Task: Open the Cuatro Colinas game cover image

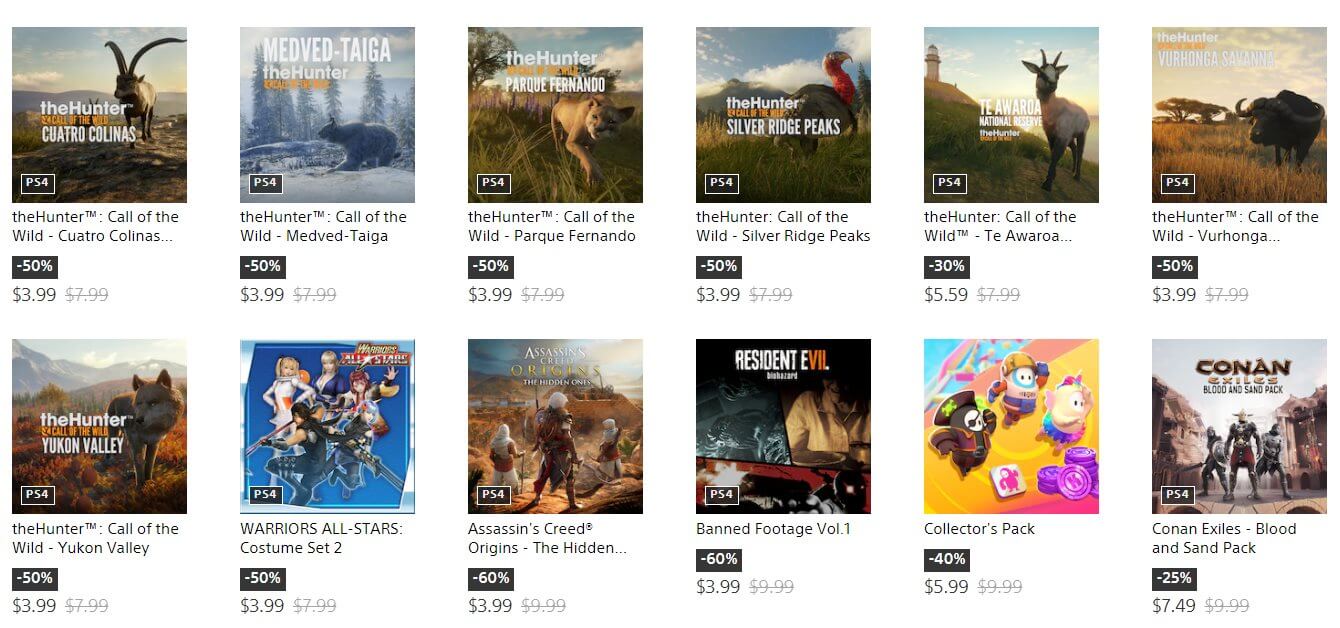Action: pyautogui.click(x=99, y=115)
